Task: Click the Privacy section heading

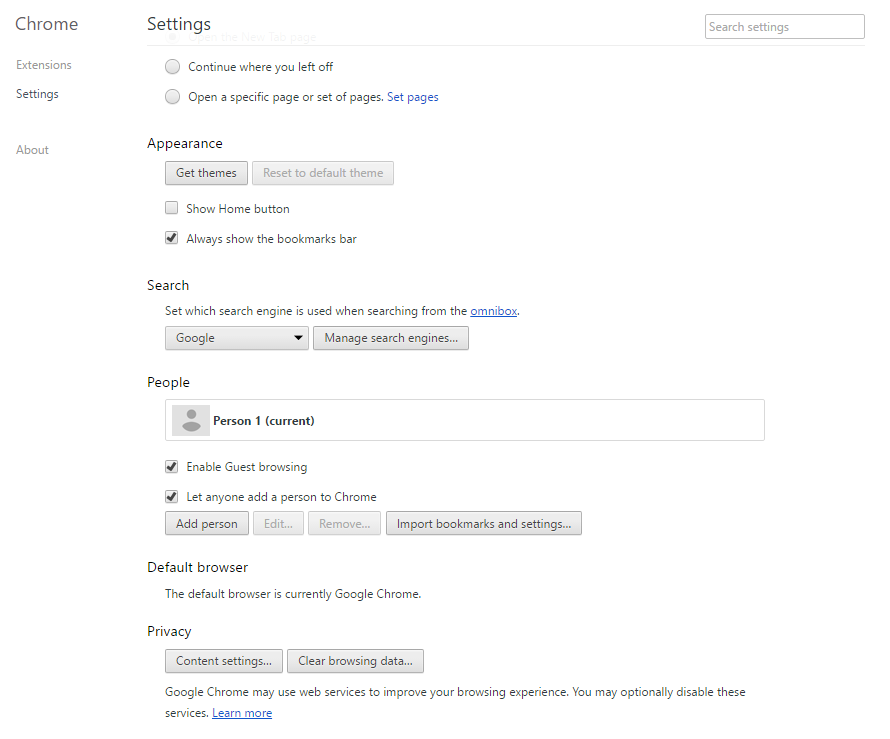Action: tap(169, 631)
